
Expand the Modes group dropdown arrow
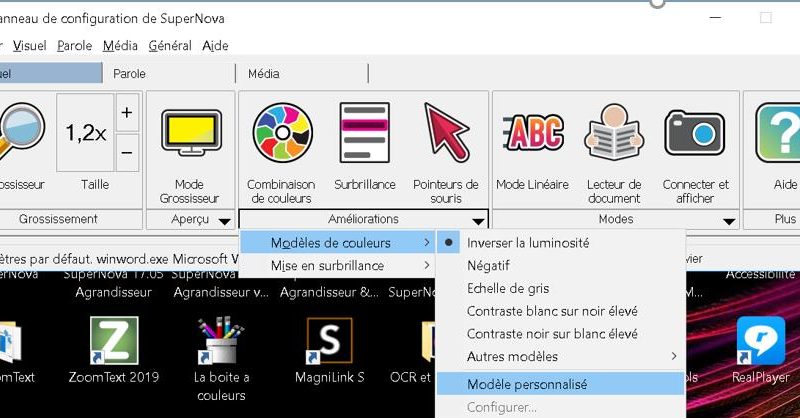point(729,221)
